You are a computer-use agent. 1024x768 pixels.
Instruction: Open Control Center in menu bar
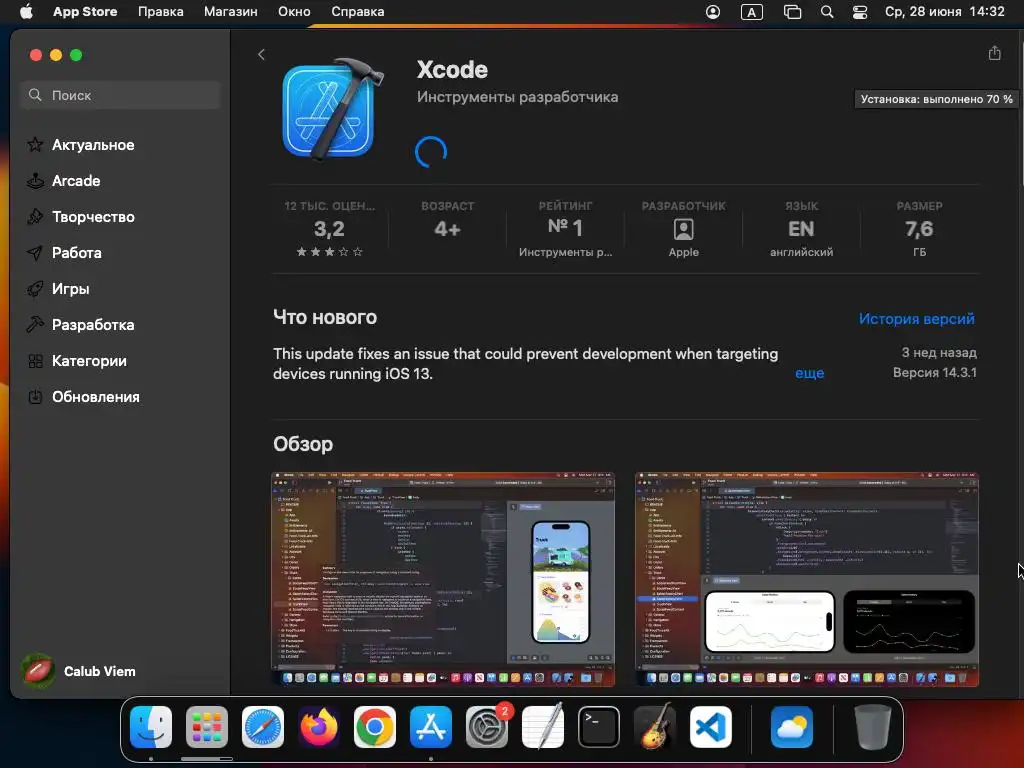859,12
